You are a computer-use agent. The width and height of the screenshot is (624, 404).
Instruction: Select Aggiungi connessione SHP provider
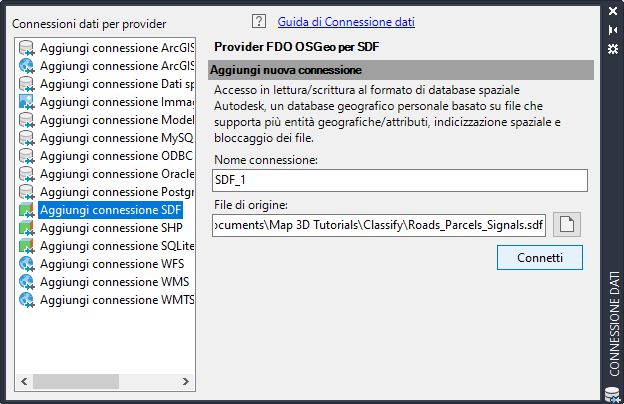pos(110,228)
